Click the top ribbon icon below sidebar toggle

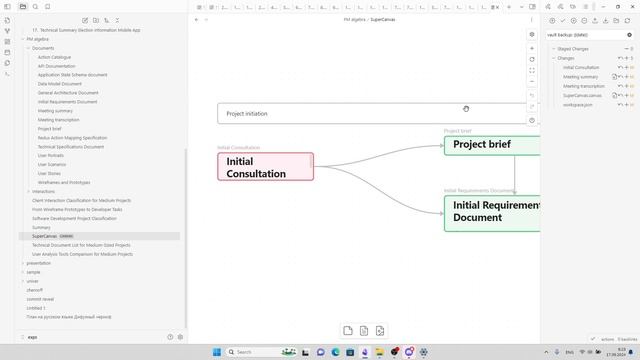click(7, 20)
